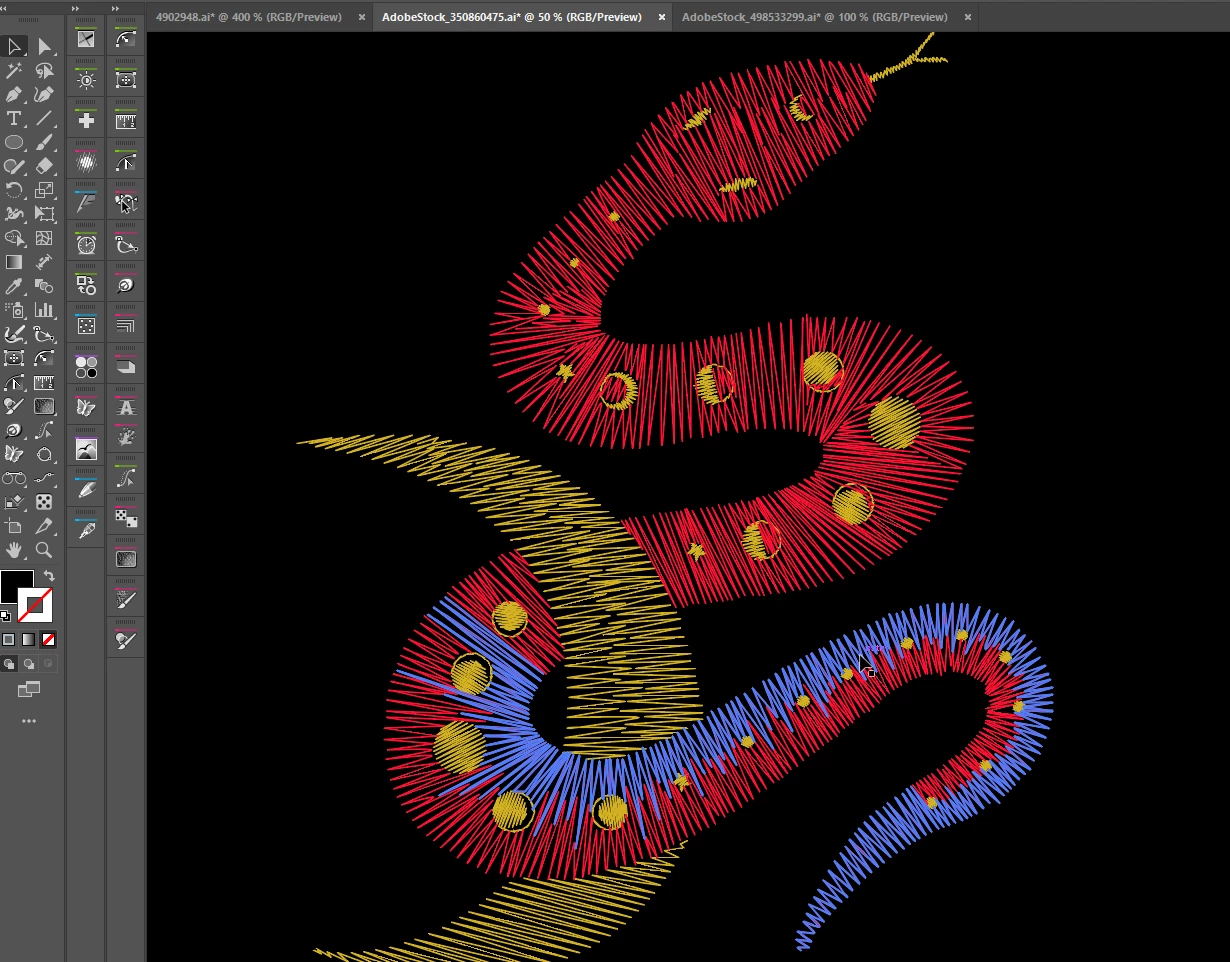Switch to 4902948.ai document tab
The width and height of the screenshot is (1230, 962).
pyautogui.click(x=249, y=17)
